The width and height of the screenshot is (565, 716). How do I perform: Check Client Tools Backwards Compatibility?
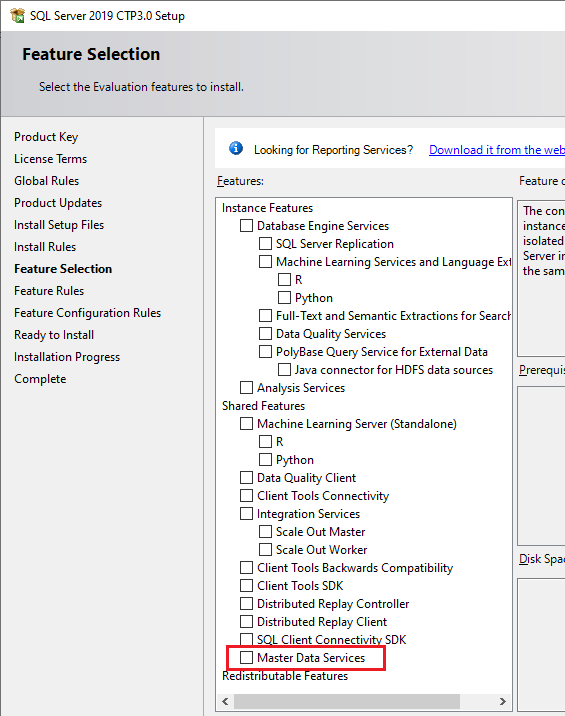tap(247, 568)
